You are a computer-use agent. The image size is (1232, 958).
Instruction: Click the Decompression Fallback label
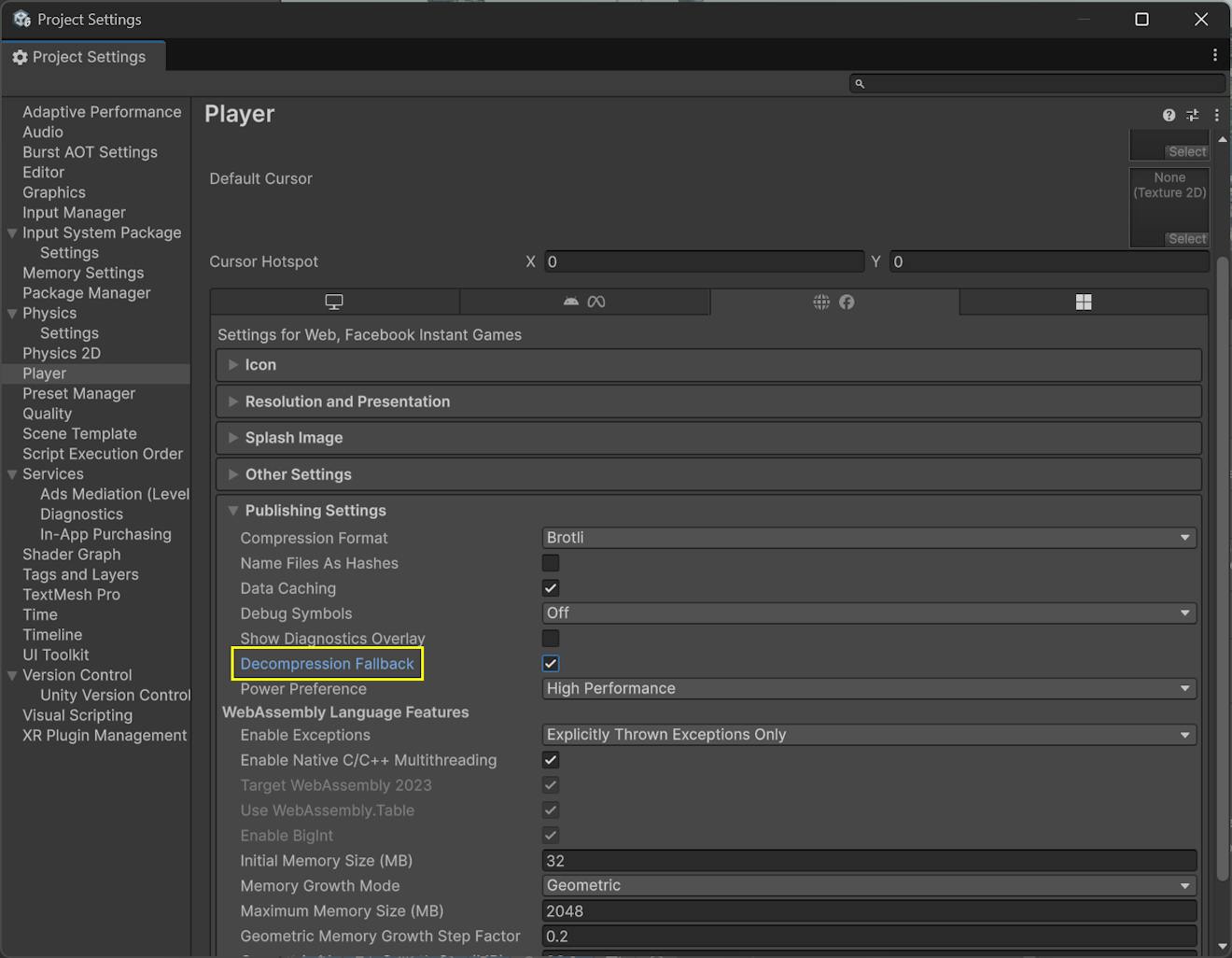click(327, 664)
